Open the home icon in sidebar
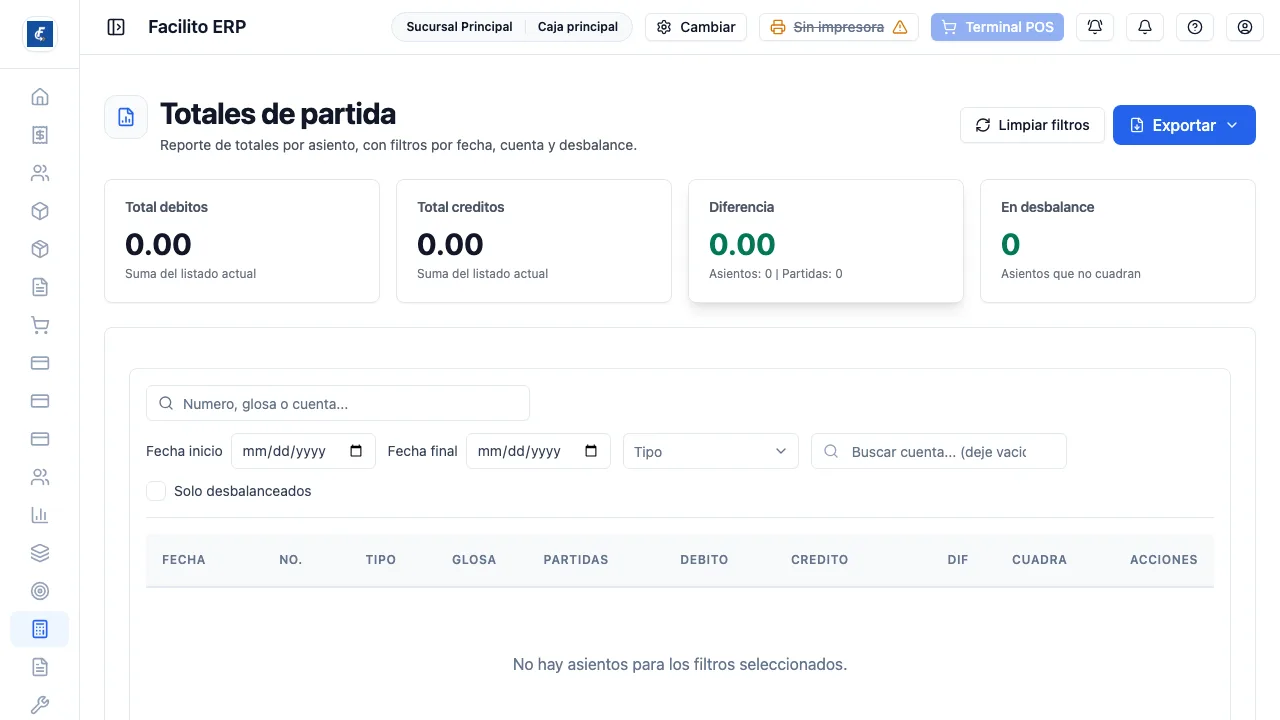 click(40, 97)
